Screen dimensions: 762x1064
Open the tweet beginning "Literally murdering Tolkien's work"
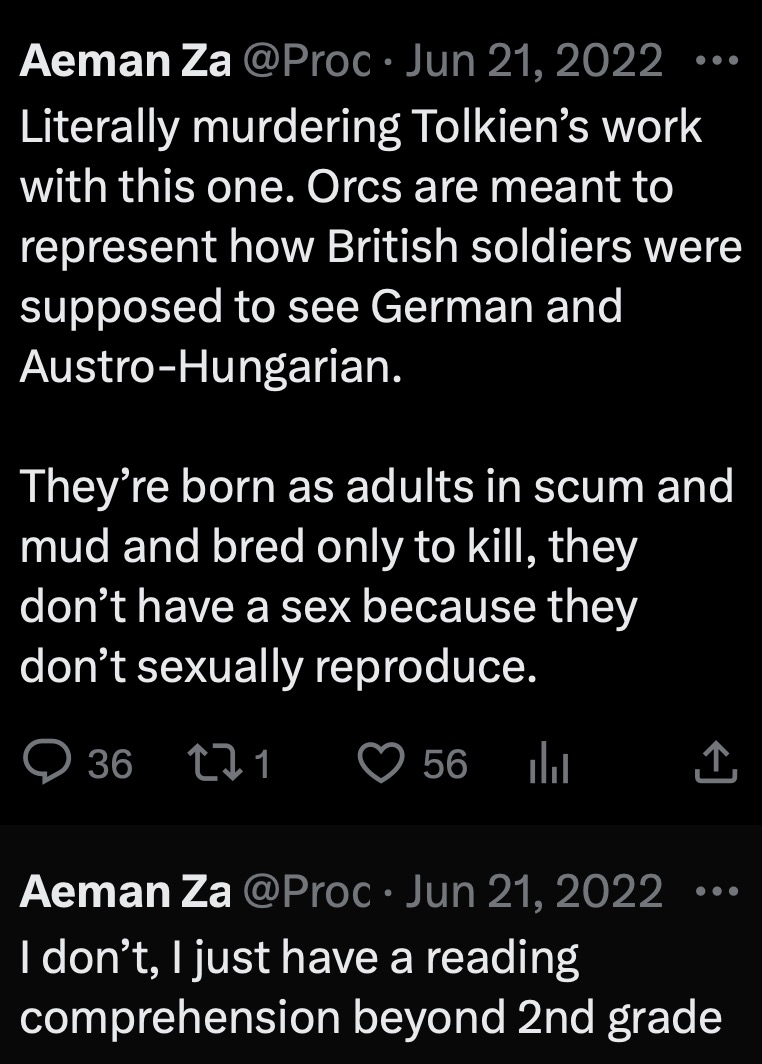(x=360, y=128)
